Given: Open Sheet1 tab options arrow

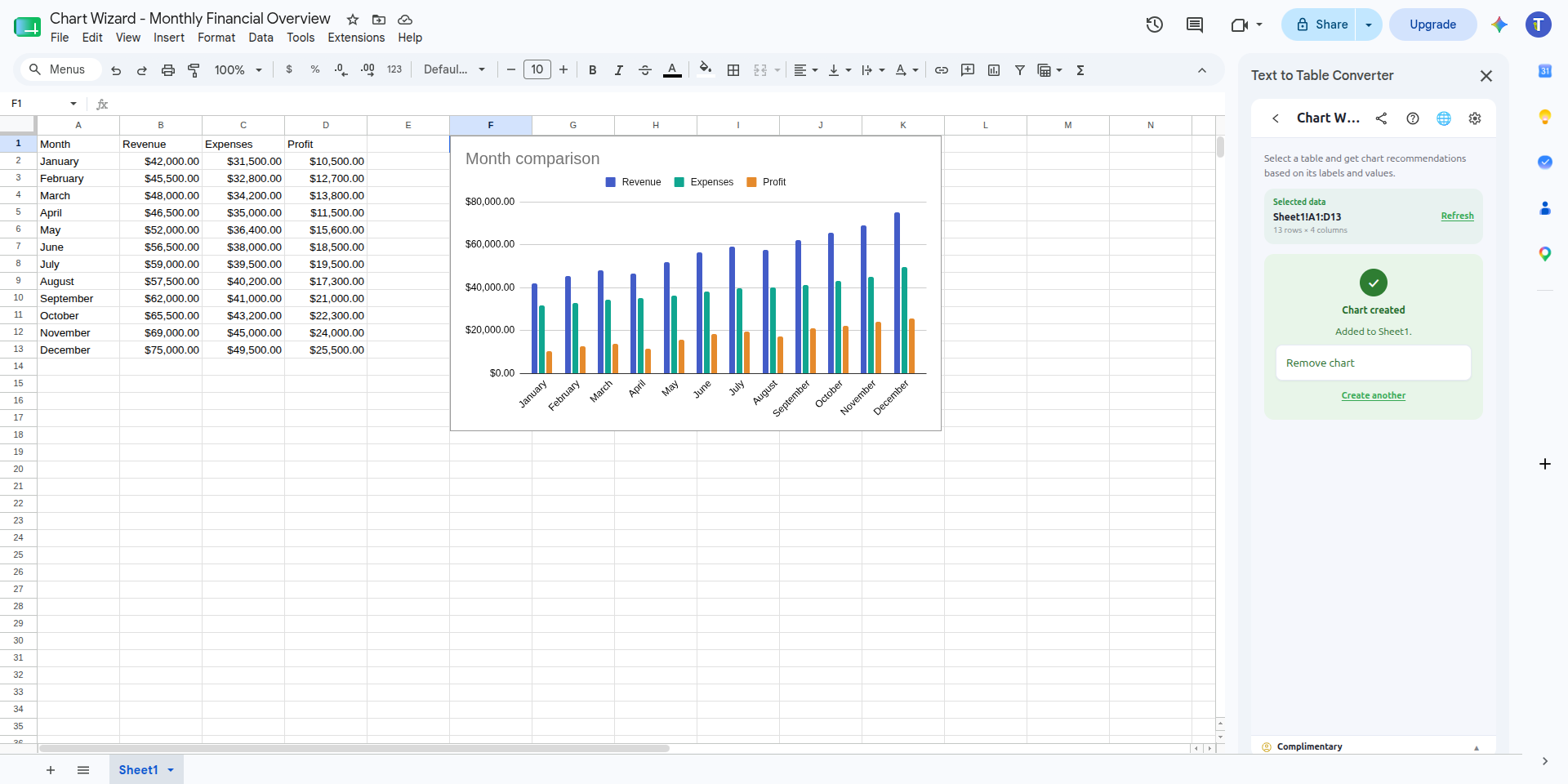Looking at the screenshot, I should [x=171, y=770].
